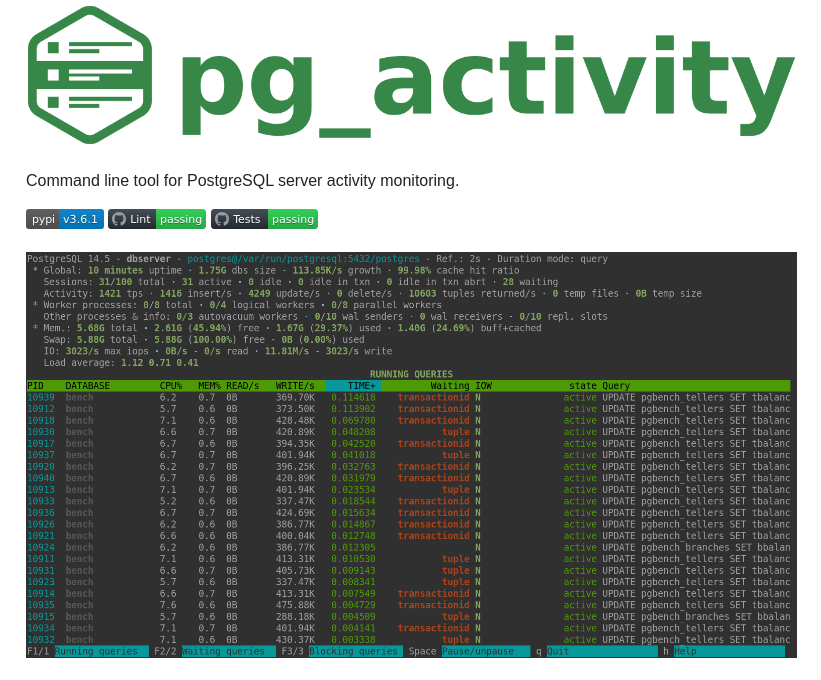This screenshot has width=821, height=680.
Task: Switch to the F2 Waiting queries view
Action: (228, 650)
